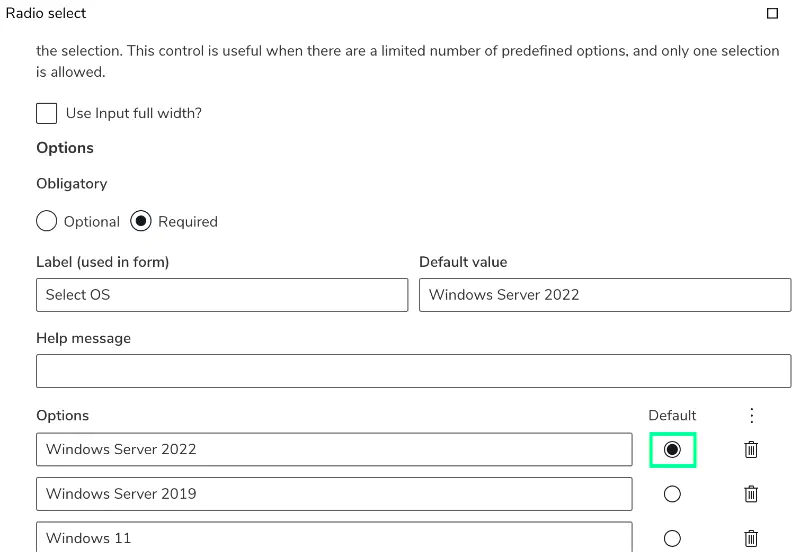Enable Use Input full width checkbox
The width and height of the screenshot is (800, 558).
tap(46, 113)
